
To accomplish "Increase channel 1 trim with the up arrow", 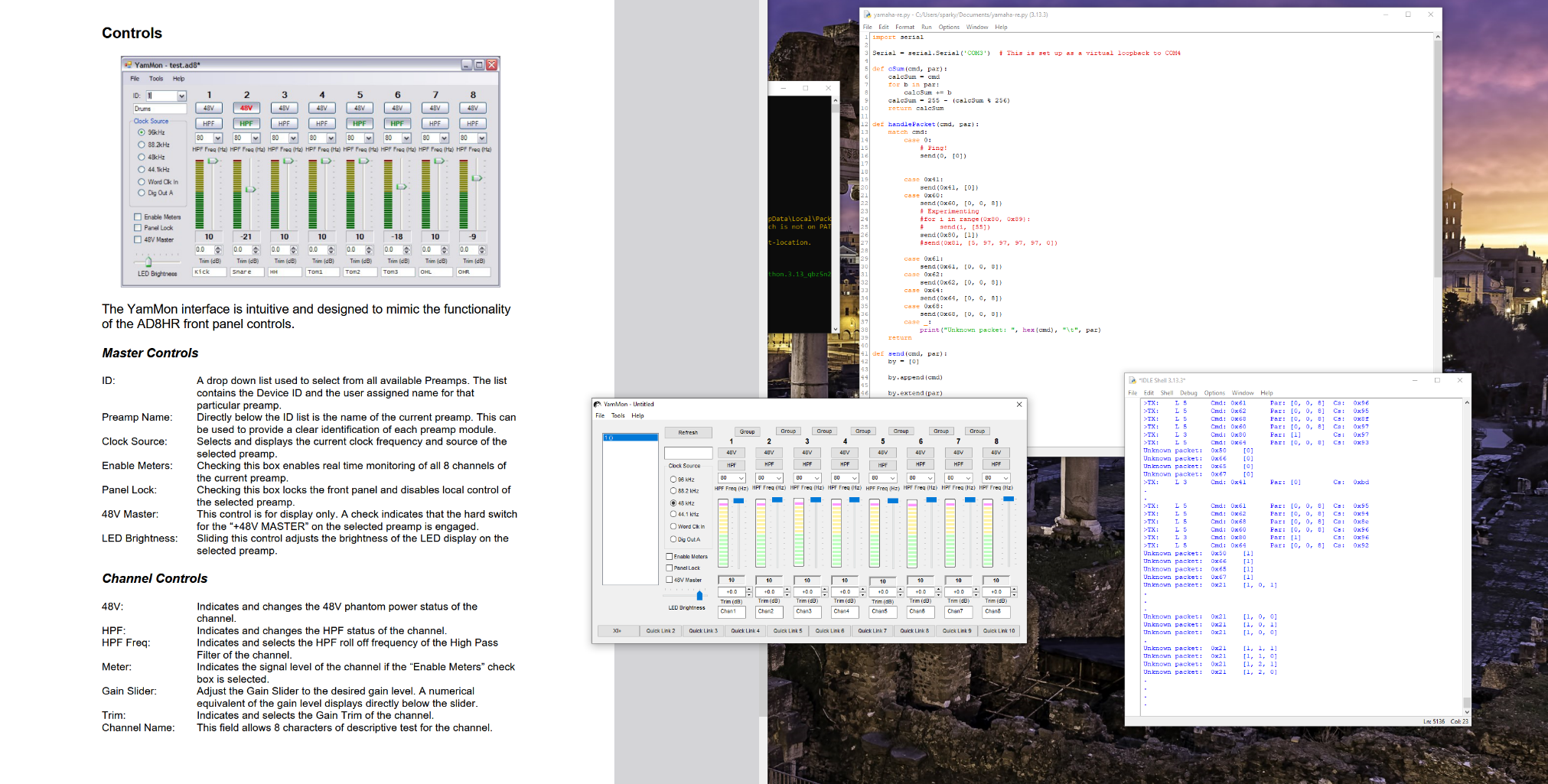I will 749,589.
